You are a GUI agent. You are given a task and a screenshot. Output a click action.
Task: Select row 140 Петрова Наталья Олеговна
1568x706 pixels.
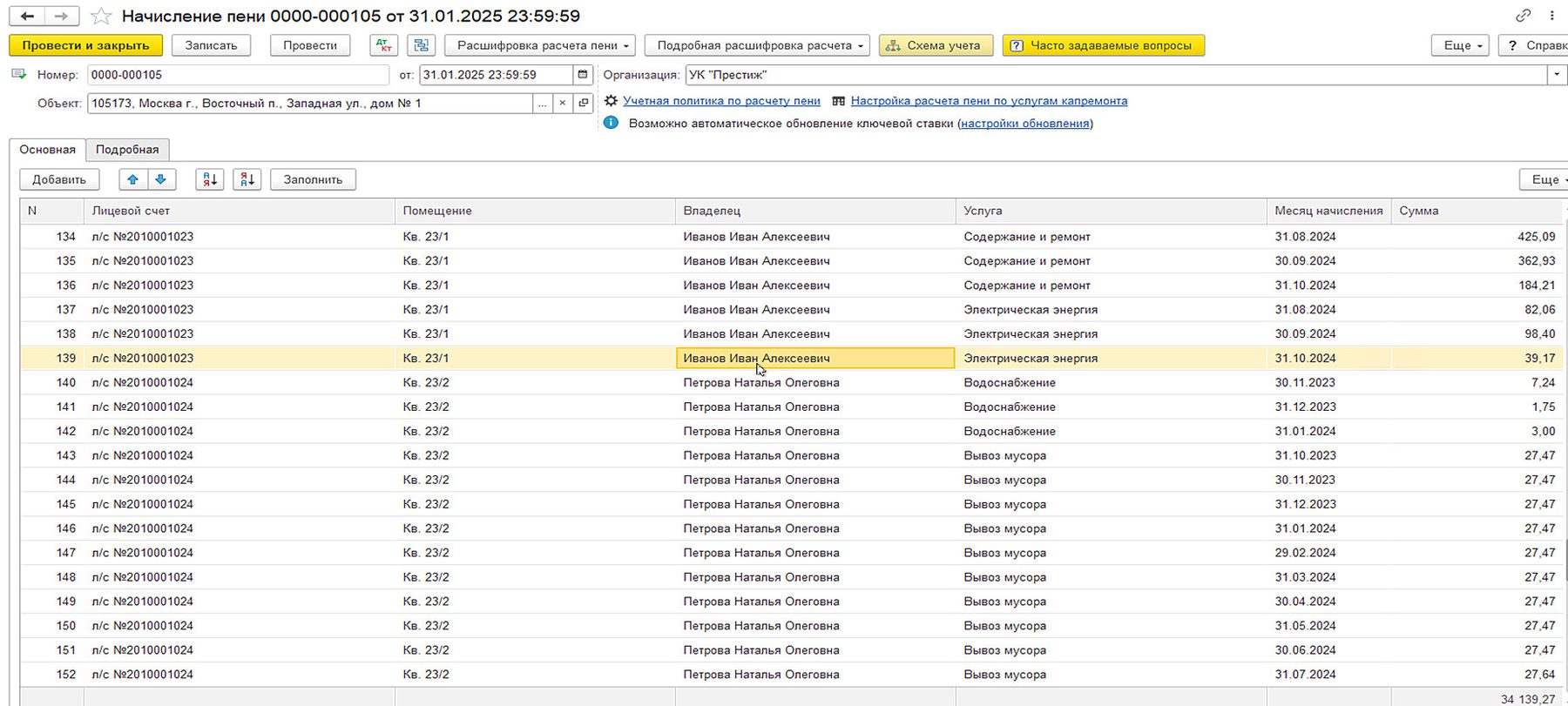point(792,382)
